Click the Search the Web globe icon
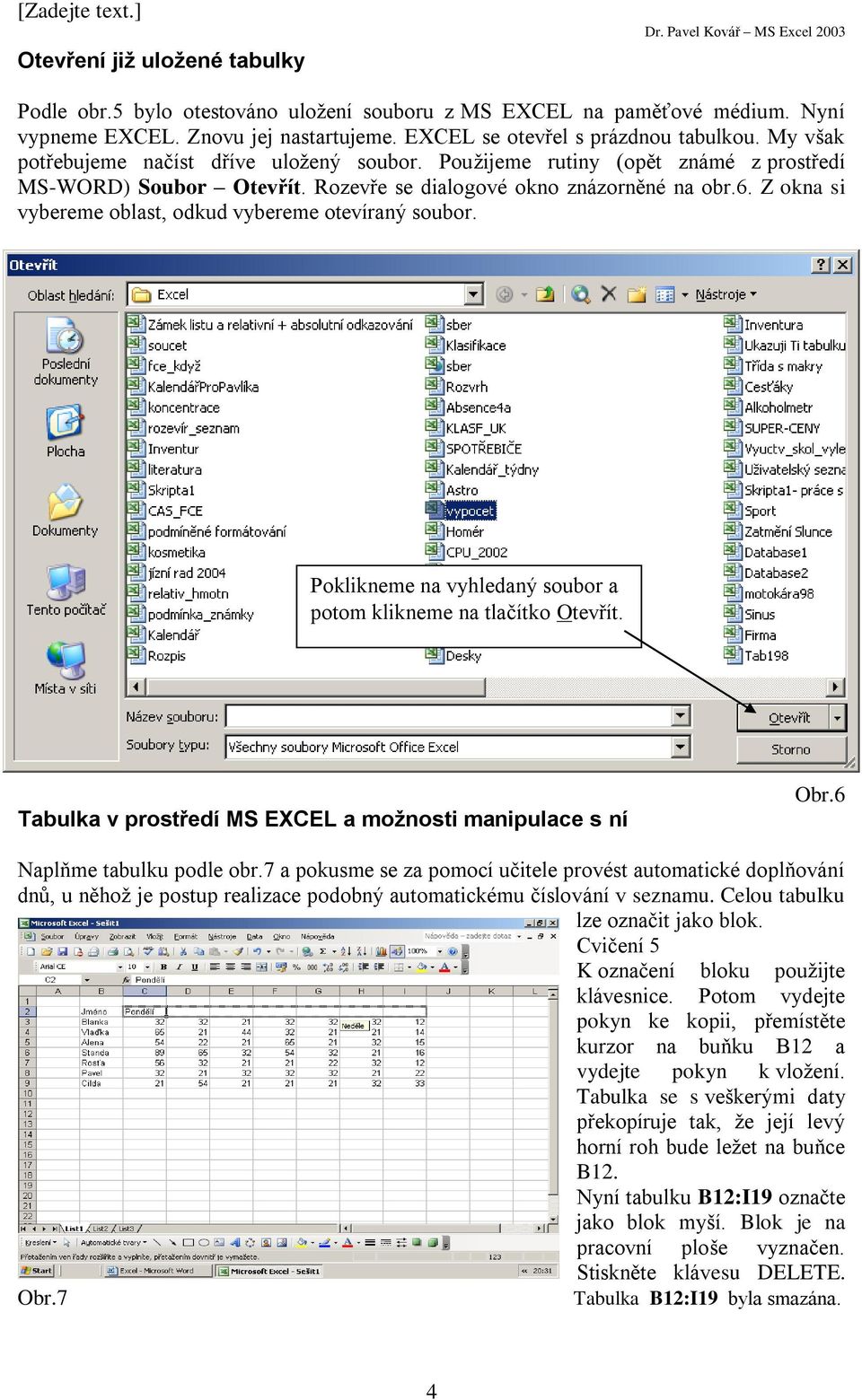 tap(580, 294)
